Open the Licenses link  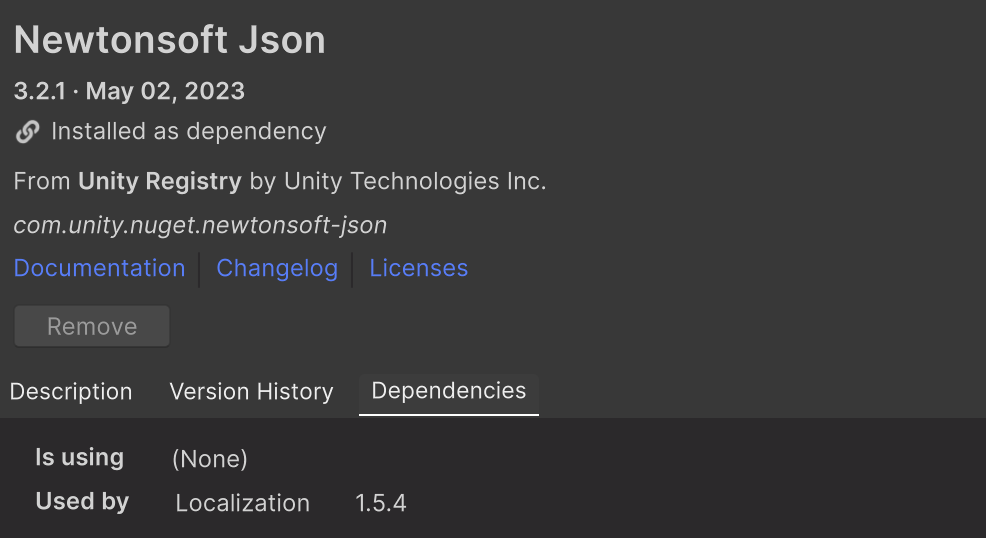419,268
